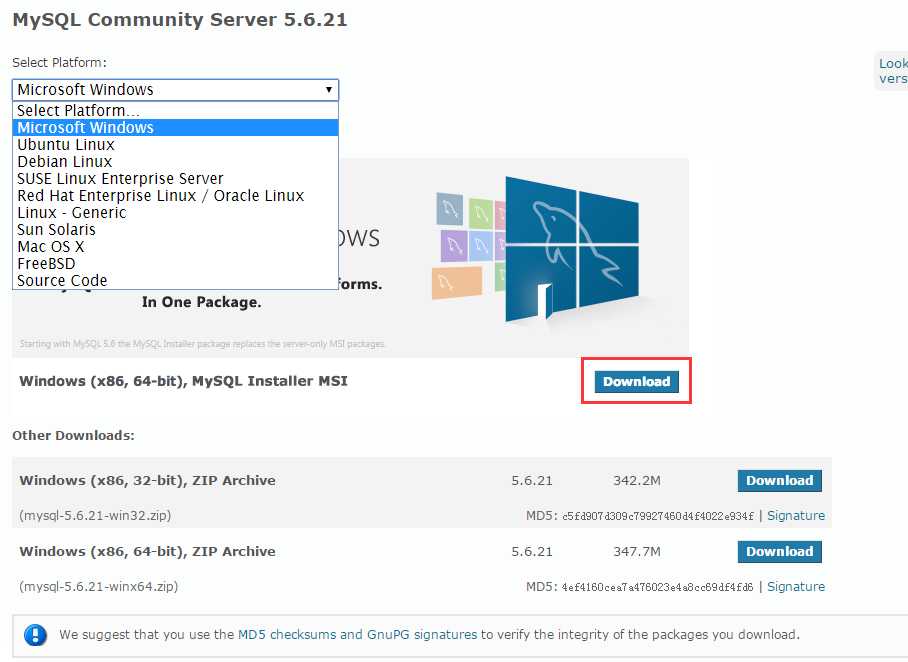Click the 347.7M file size value
The width and height of the screenshot is (908, 662).
pos(636,552)
